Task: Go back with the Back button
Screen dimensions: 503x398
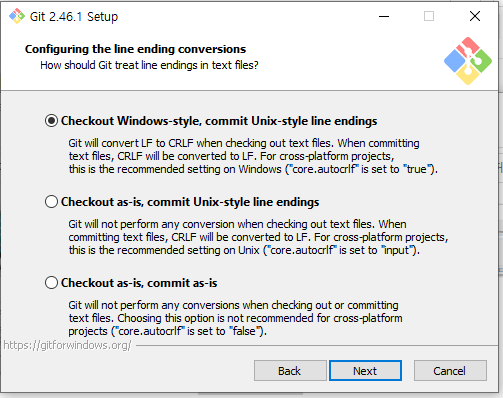Action: [290, 371]
